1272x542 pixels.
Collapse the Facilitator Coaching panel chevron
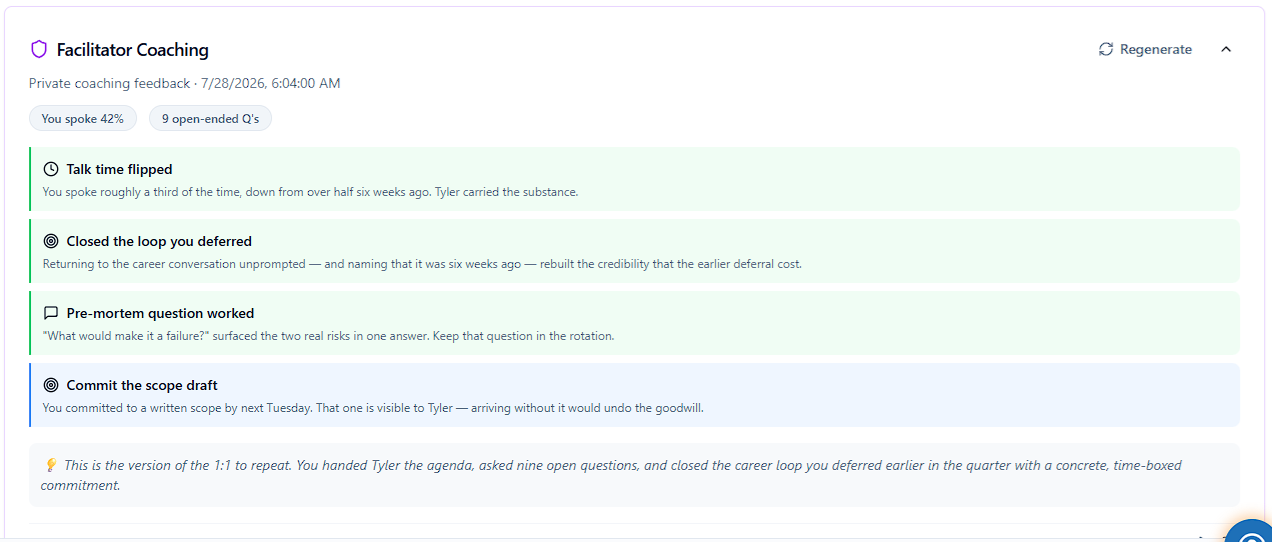pos(1226,49)
